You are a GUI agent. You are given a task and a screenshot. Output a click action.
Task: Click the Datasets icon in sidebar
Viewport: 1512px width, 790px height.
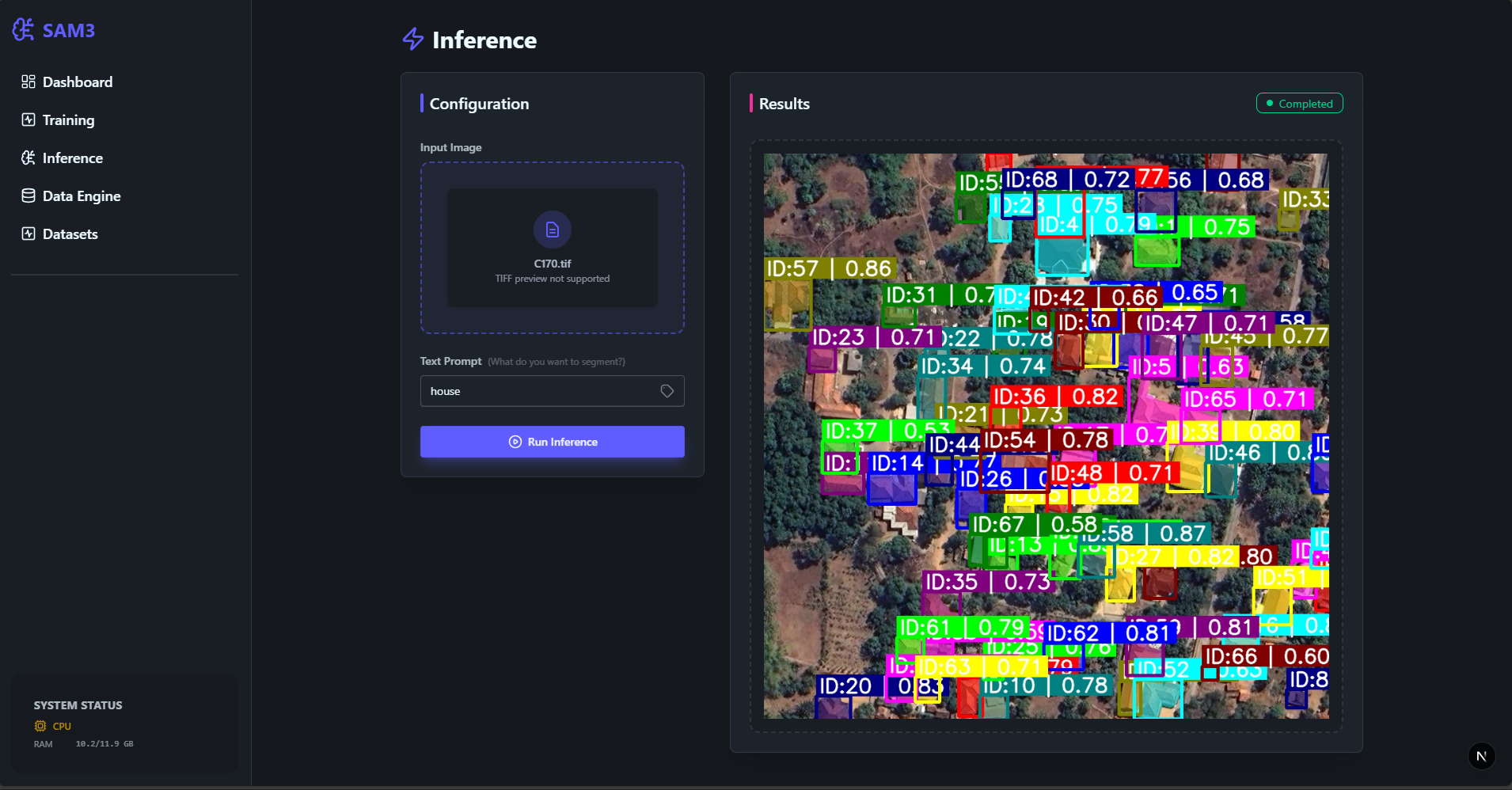point(28,234)
